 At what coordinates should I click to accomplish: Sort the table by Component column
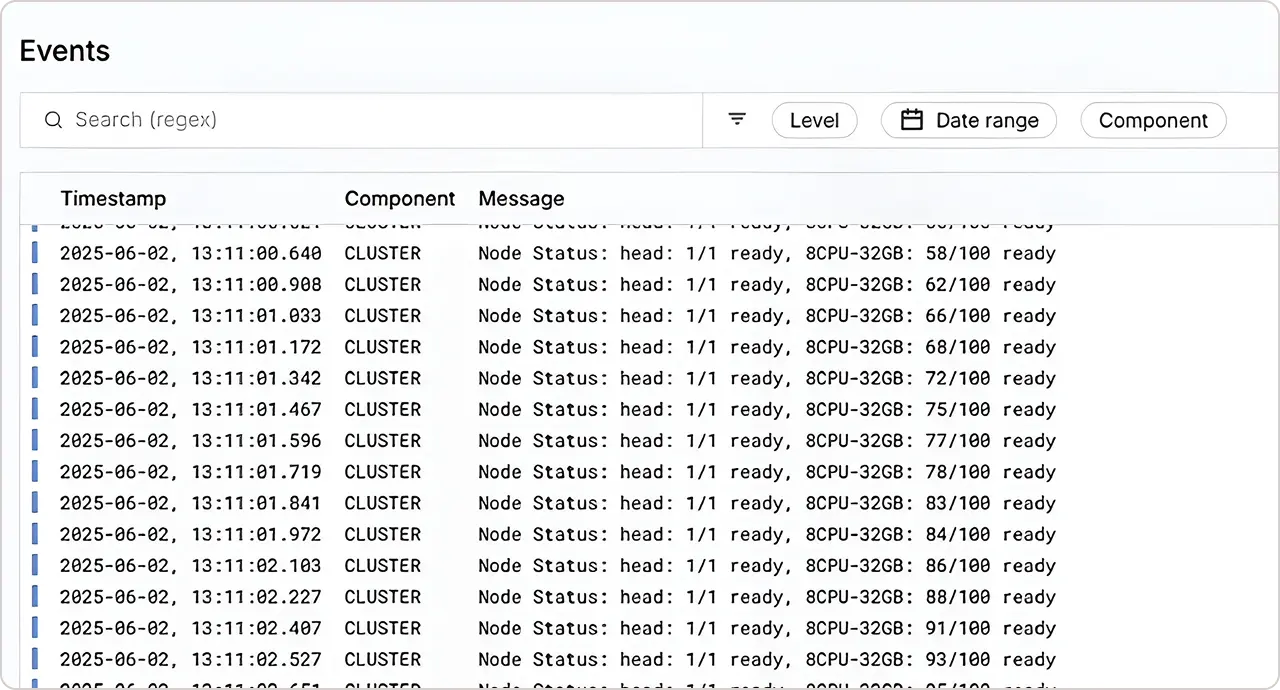click(400, 198)
